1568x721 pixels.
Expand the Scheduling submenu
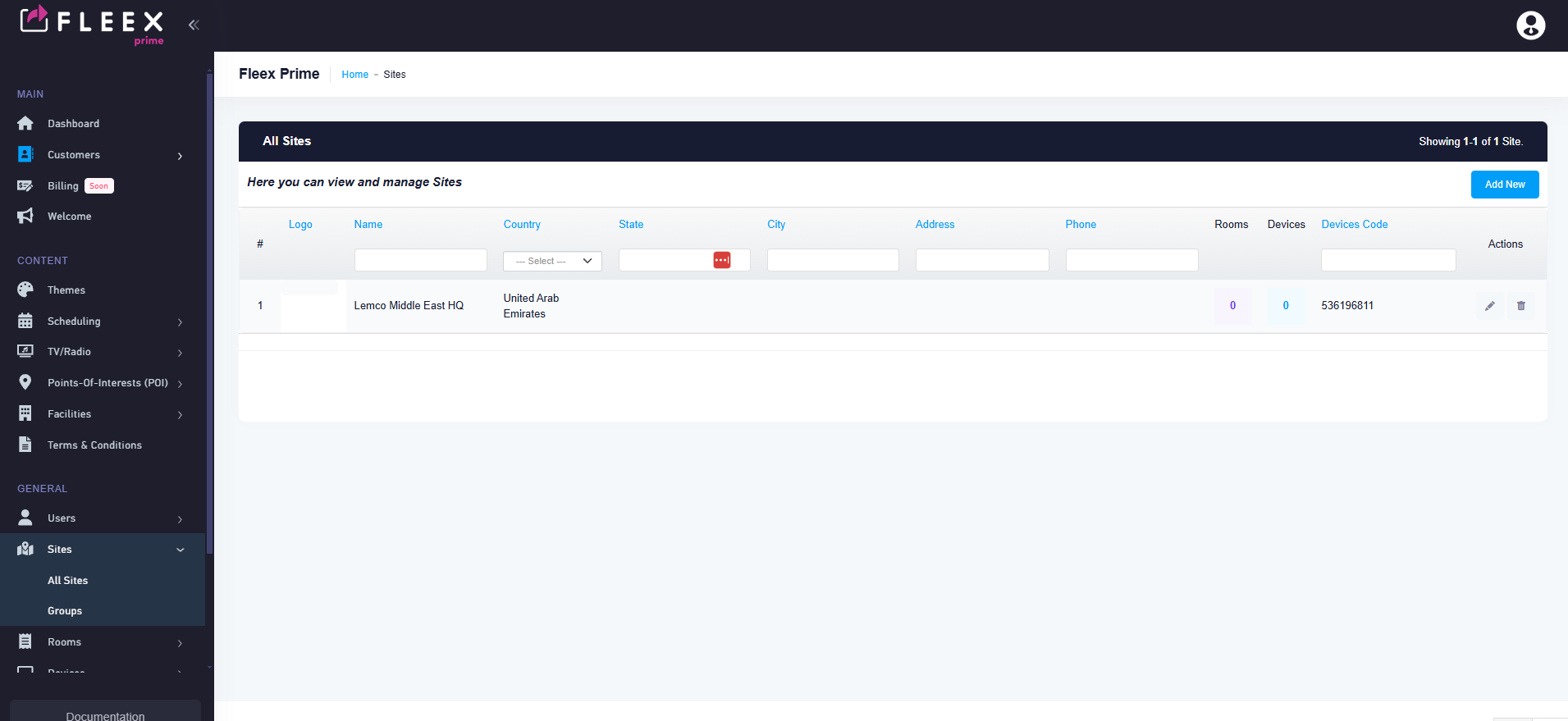[x=180, y=322]
